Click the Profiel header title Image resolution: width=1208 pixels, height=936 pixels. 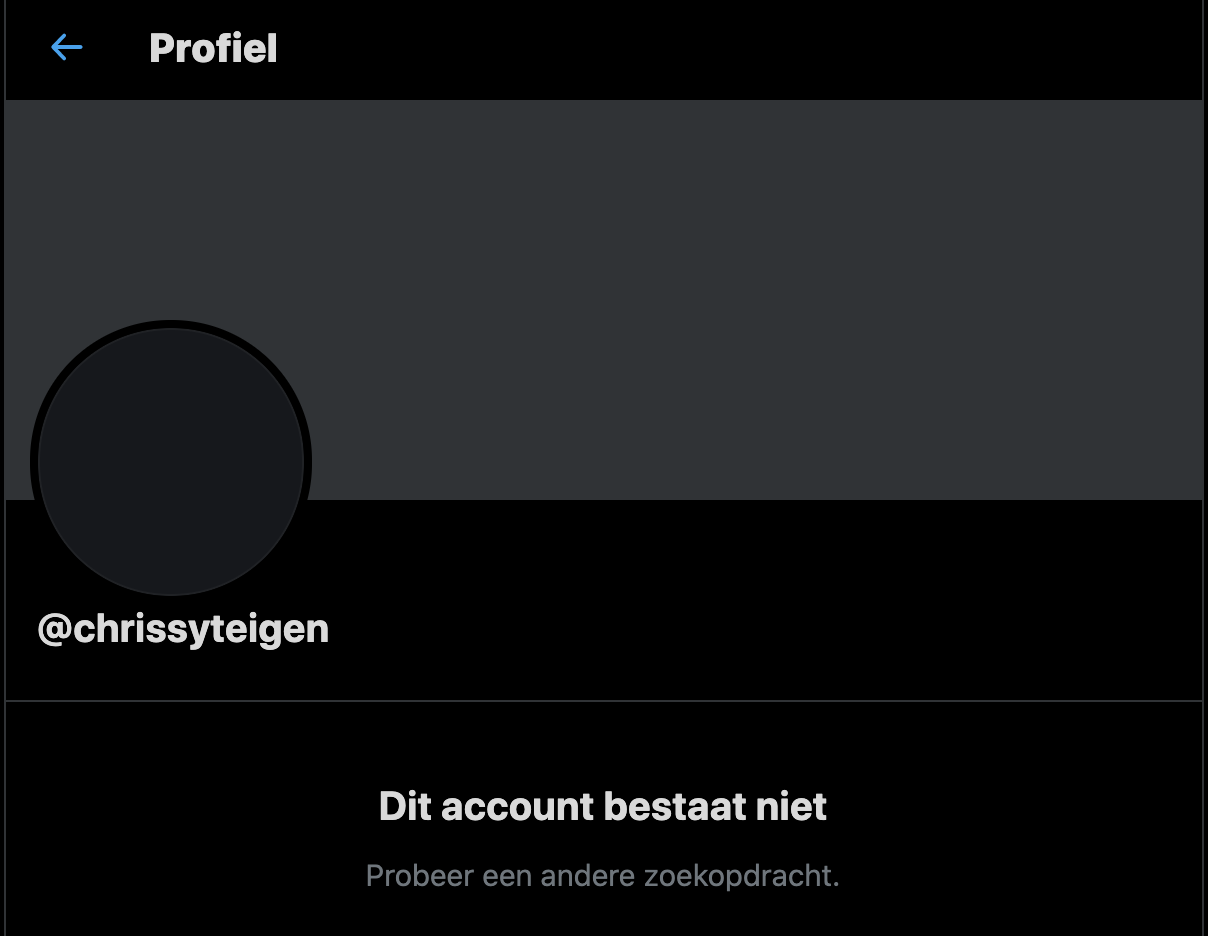[x=213, y=48]
